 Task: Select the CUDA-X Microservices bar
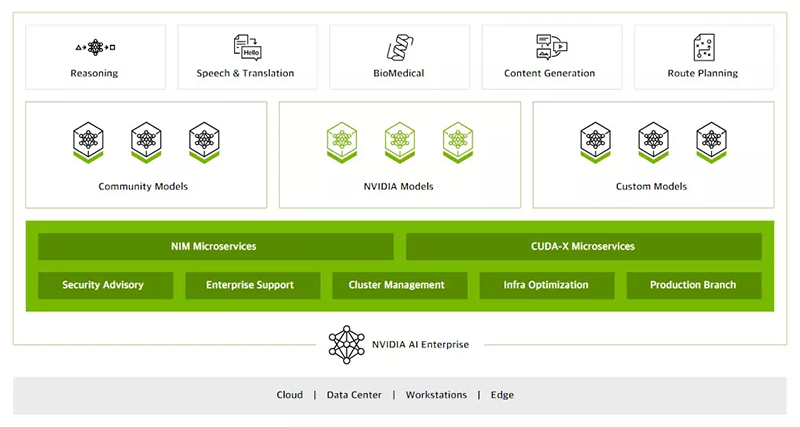click(584, 246)
